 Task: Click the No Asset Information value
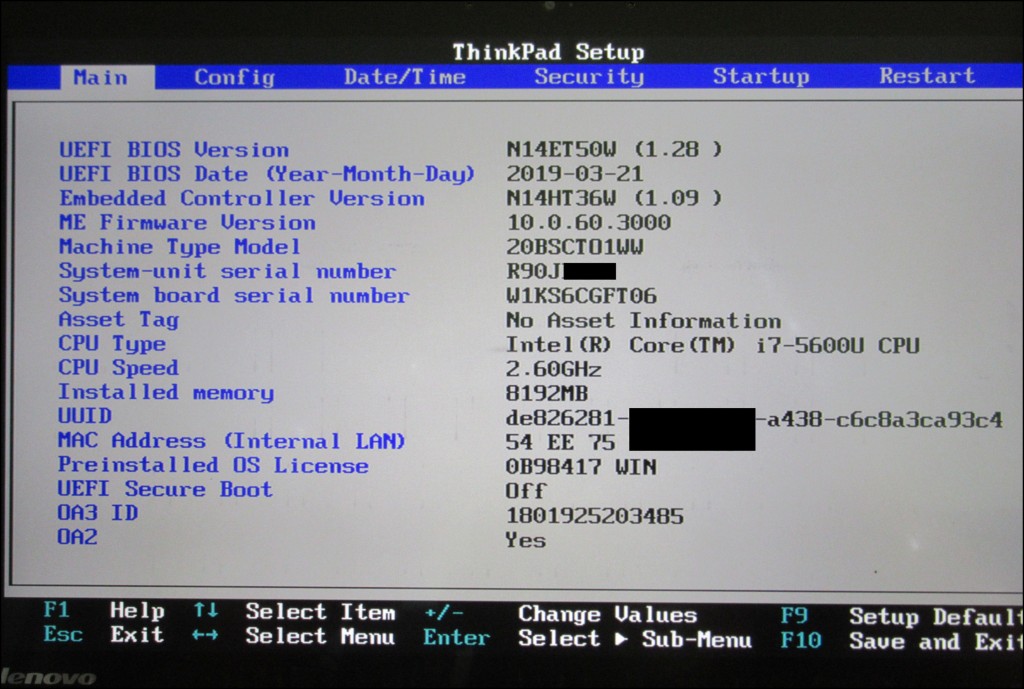point(643,320)
